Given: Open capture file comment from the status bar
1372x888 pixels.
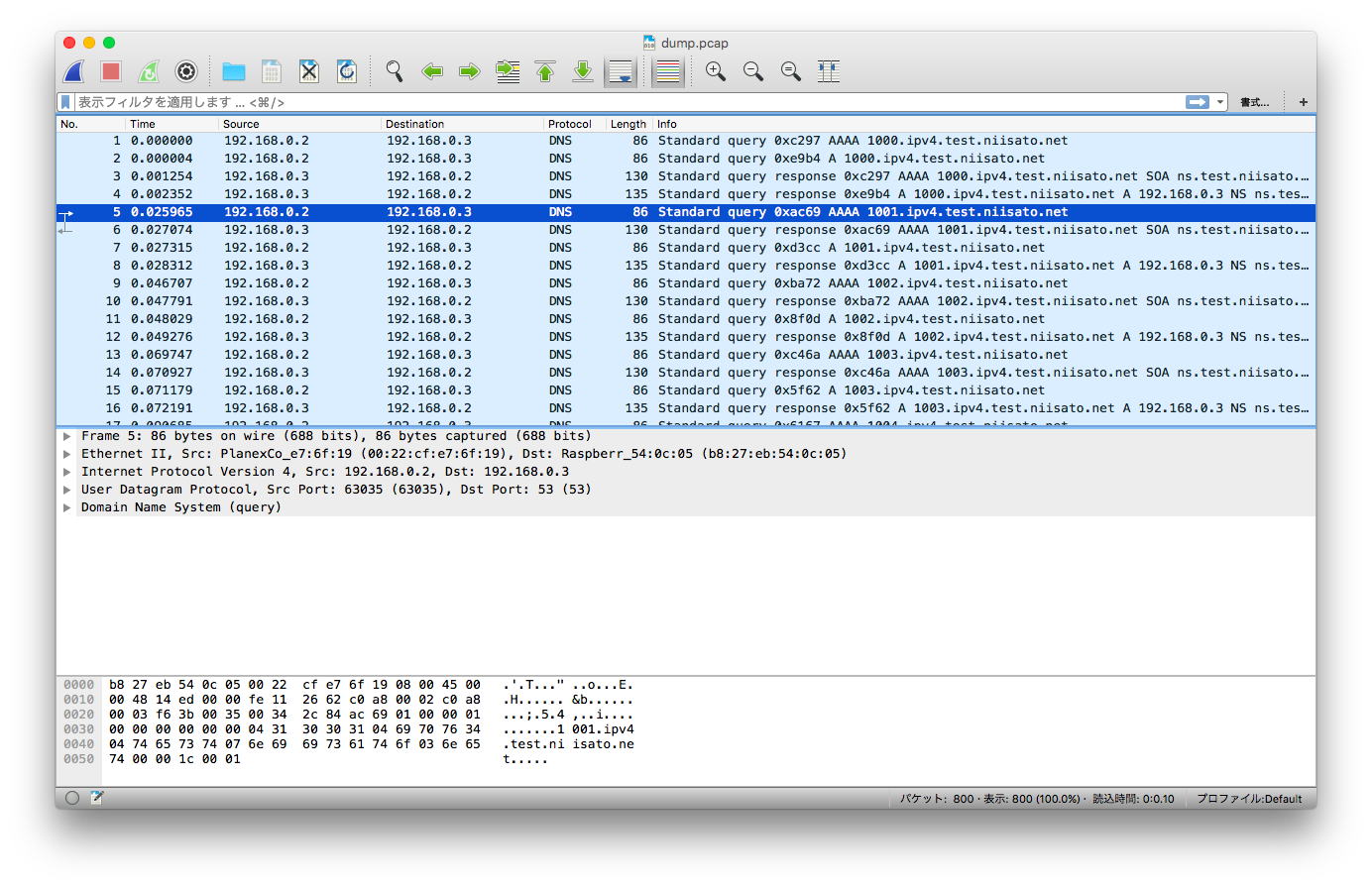Looking at the screenshot, I should 96,798.
